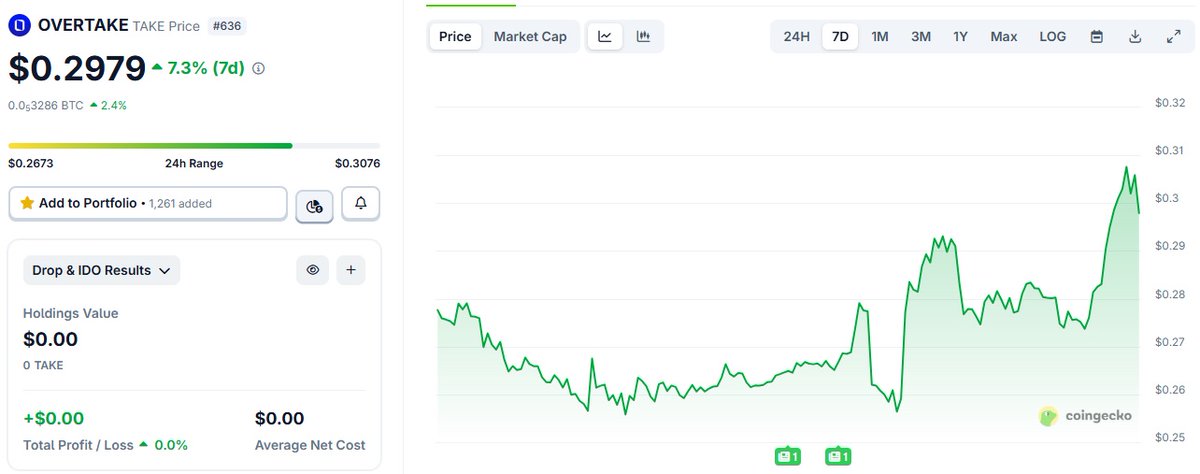Viewport: 1200px width, 474px height.
Task: Click the second news event marker
Action: (x=837, y=456)
